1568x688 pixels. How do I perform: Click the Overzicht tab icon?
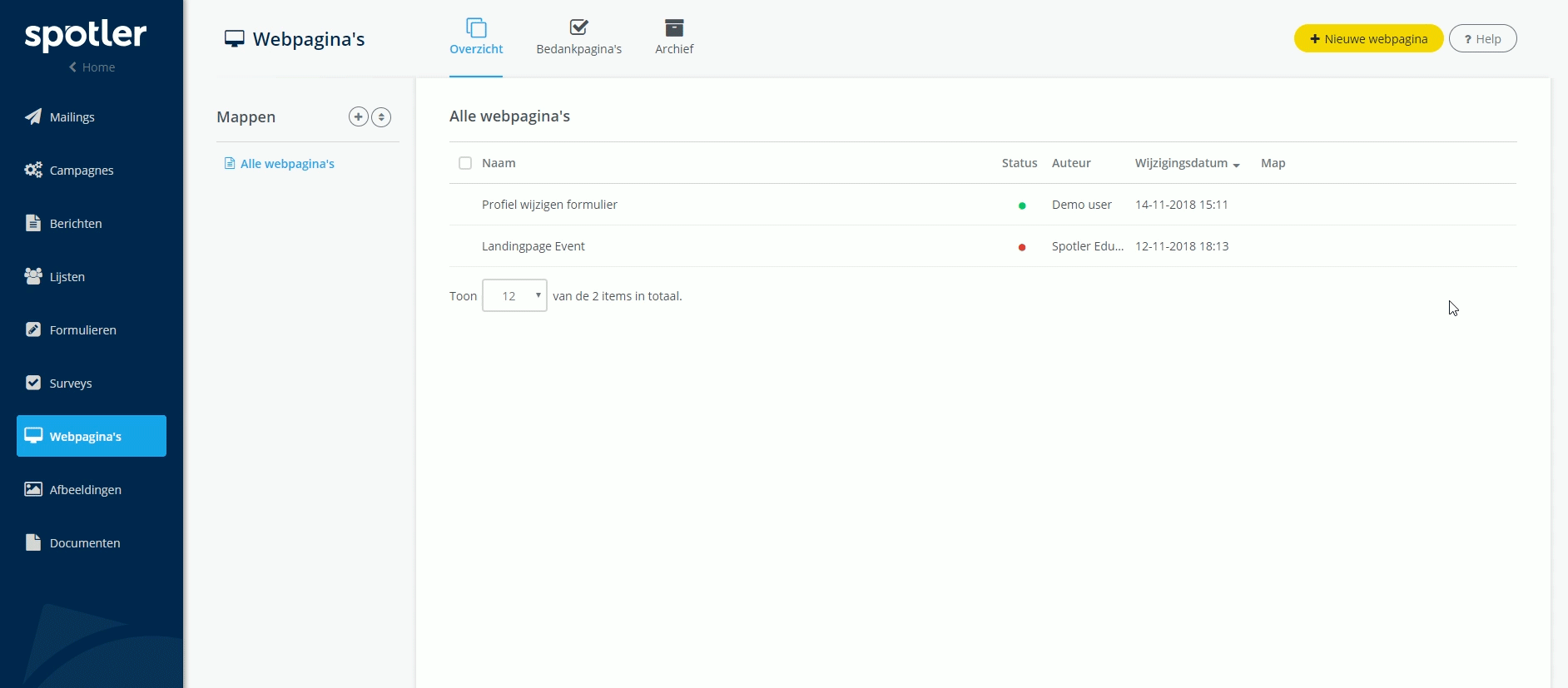[x=476, y=27]
